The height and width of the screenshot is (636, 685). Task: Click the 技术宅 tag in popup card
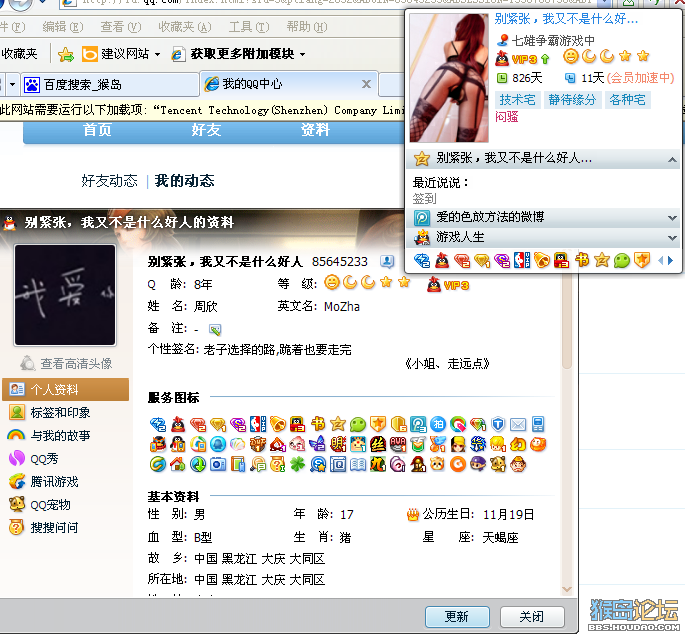tap(517, 100)
